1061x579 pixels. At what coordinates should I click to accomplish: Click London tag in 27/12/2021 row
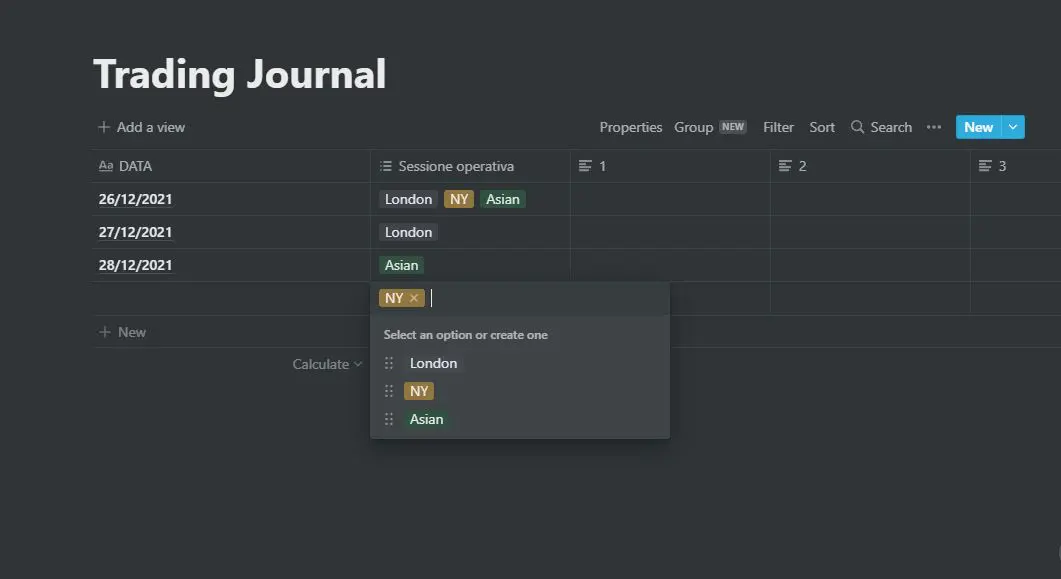click(x=408, y=232)
